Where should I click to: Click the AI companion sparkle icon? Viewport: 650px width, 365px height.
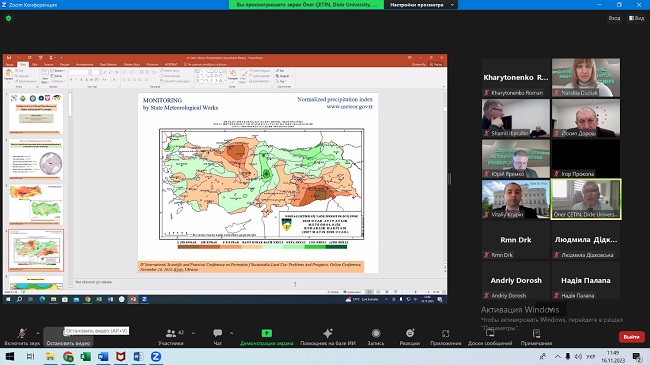(327, 333)
